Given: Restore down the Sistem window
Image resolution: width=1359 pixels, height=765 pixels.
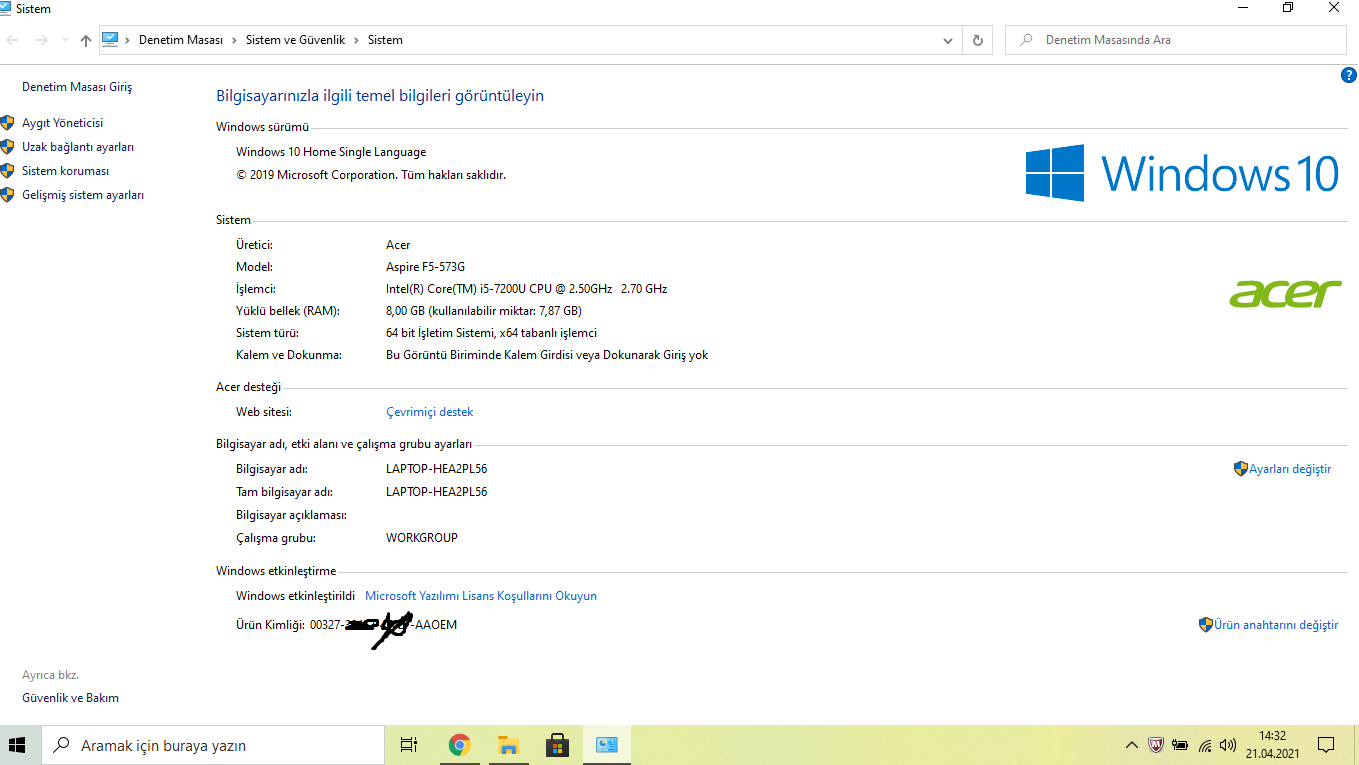Looking at the screenshot, I should [1288, 8].
